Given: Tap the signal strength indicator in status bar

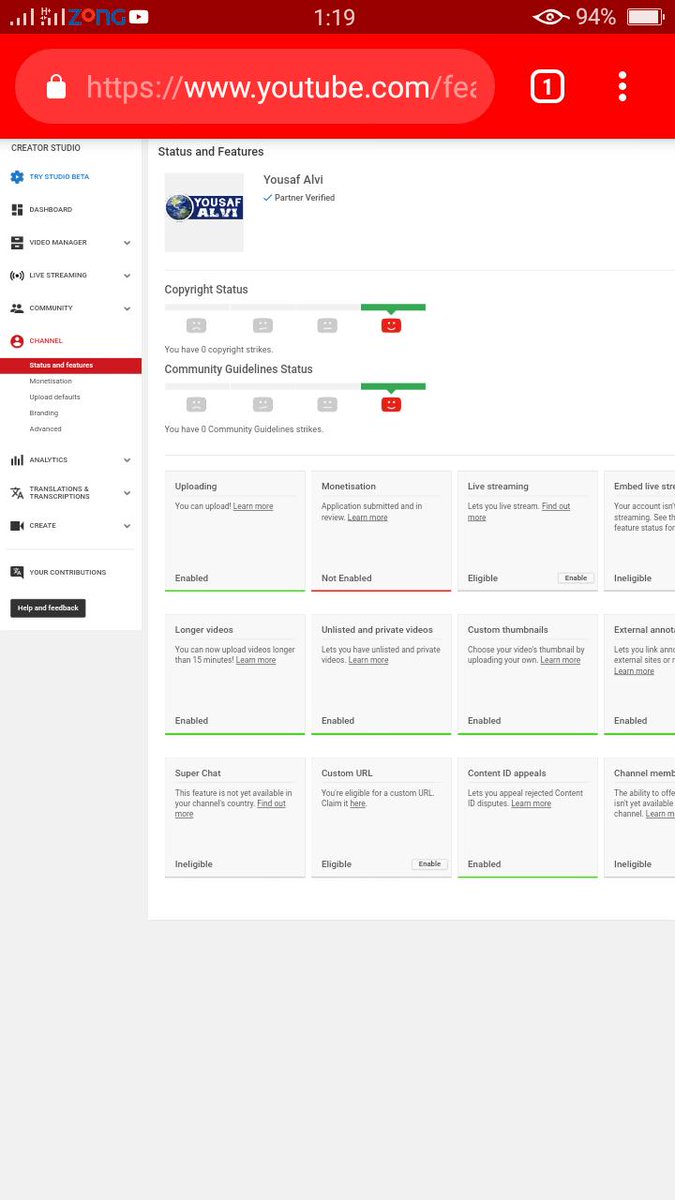Looking at the screenshot, I should tap(22, 17).
